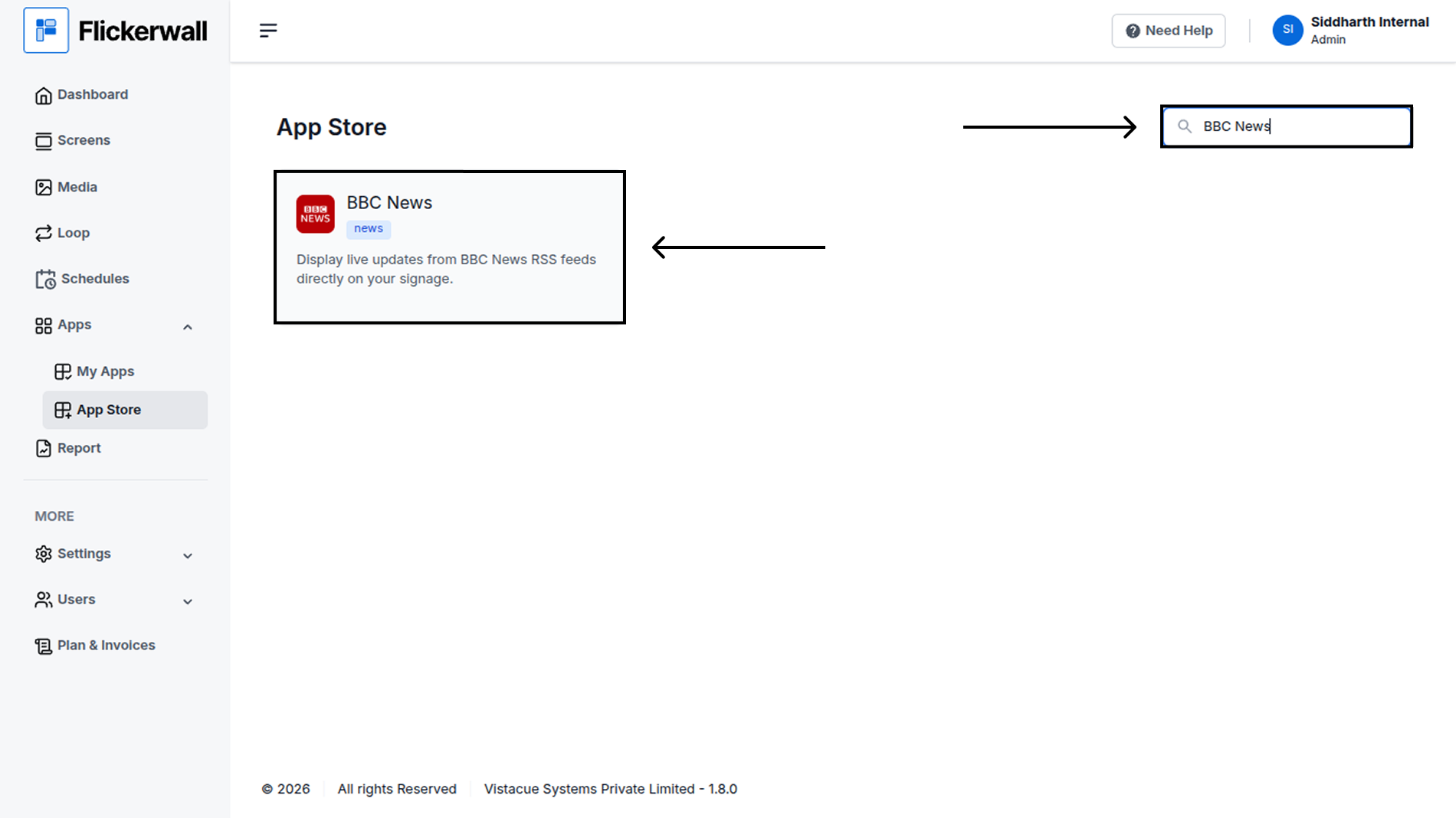Click the Vistacue Systems Private Limited footer text

(611, 789)
